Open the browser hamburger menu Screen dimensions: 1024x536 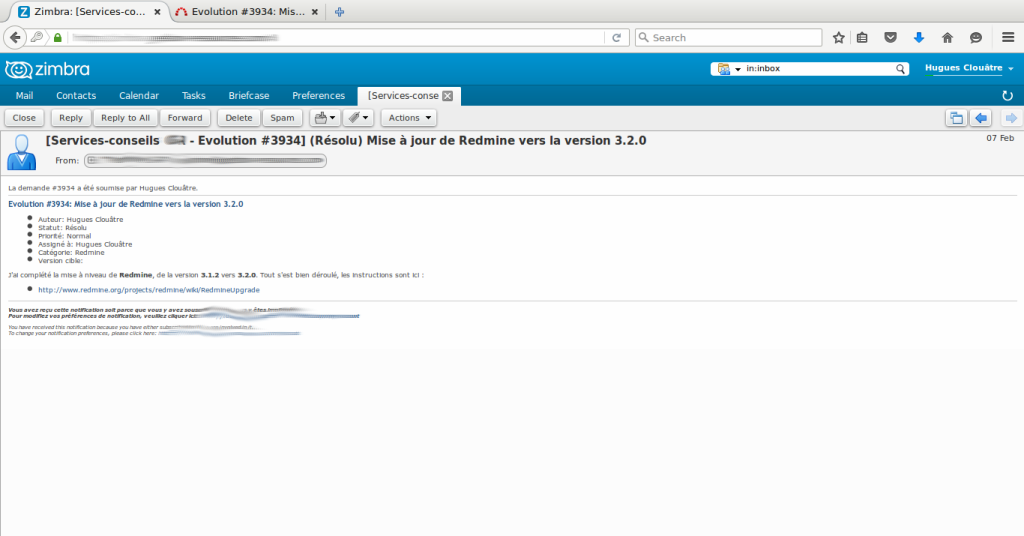click(1008, 38)
